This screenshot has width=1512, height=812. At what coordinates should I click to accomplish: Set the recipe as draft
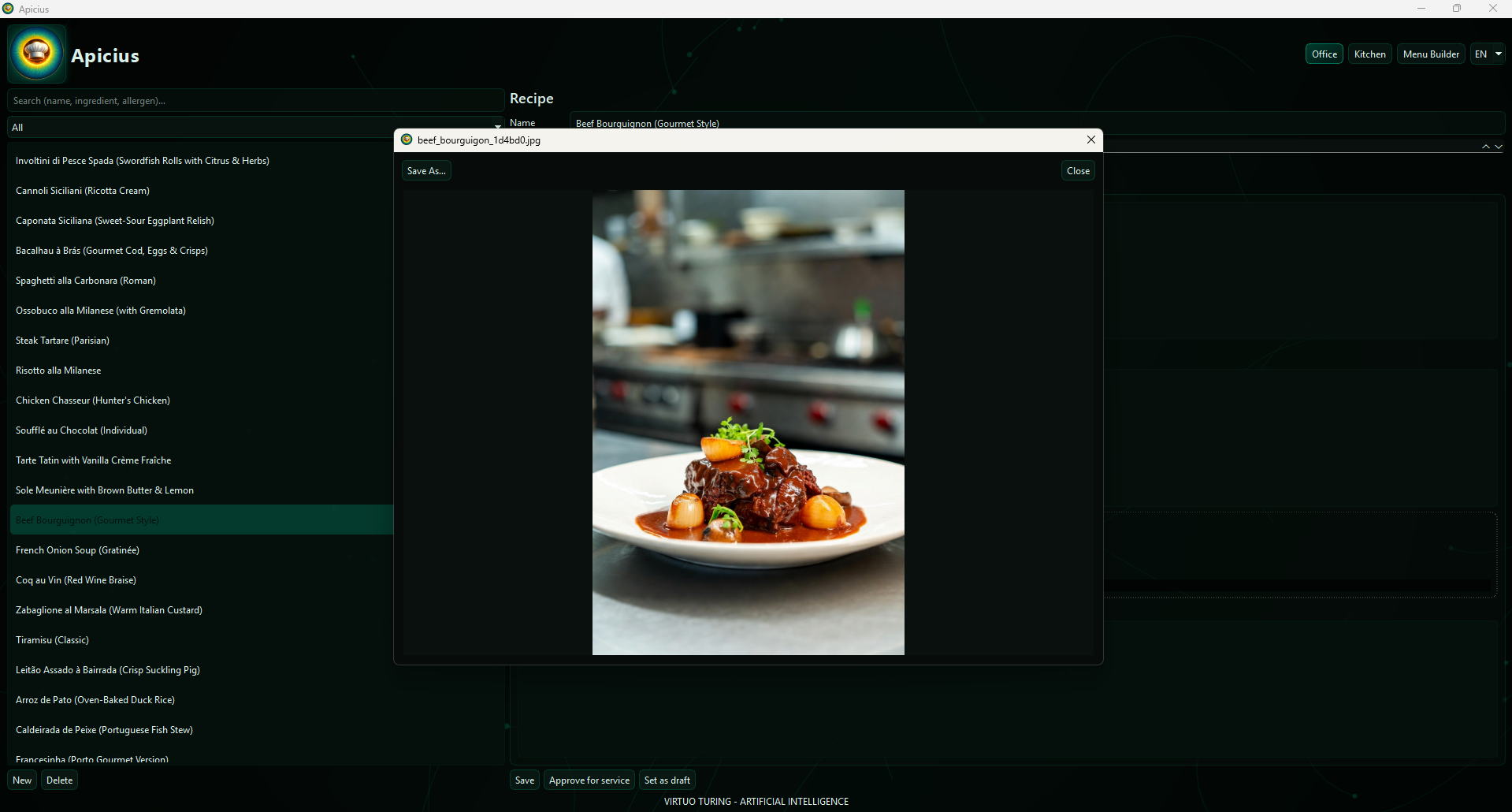(x=667, y=780)
